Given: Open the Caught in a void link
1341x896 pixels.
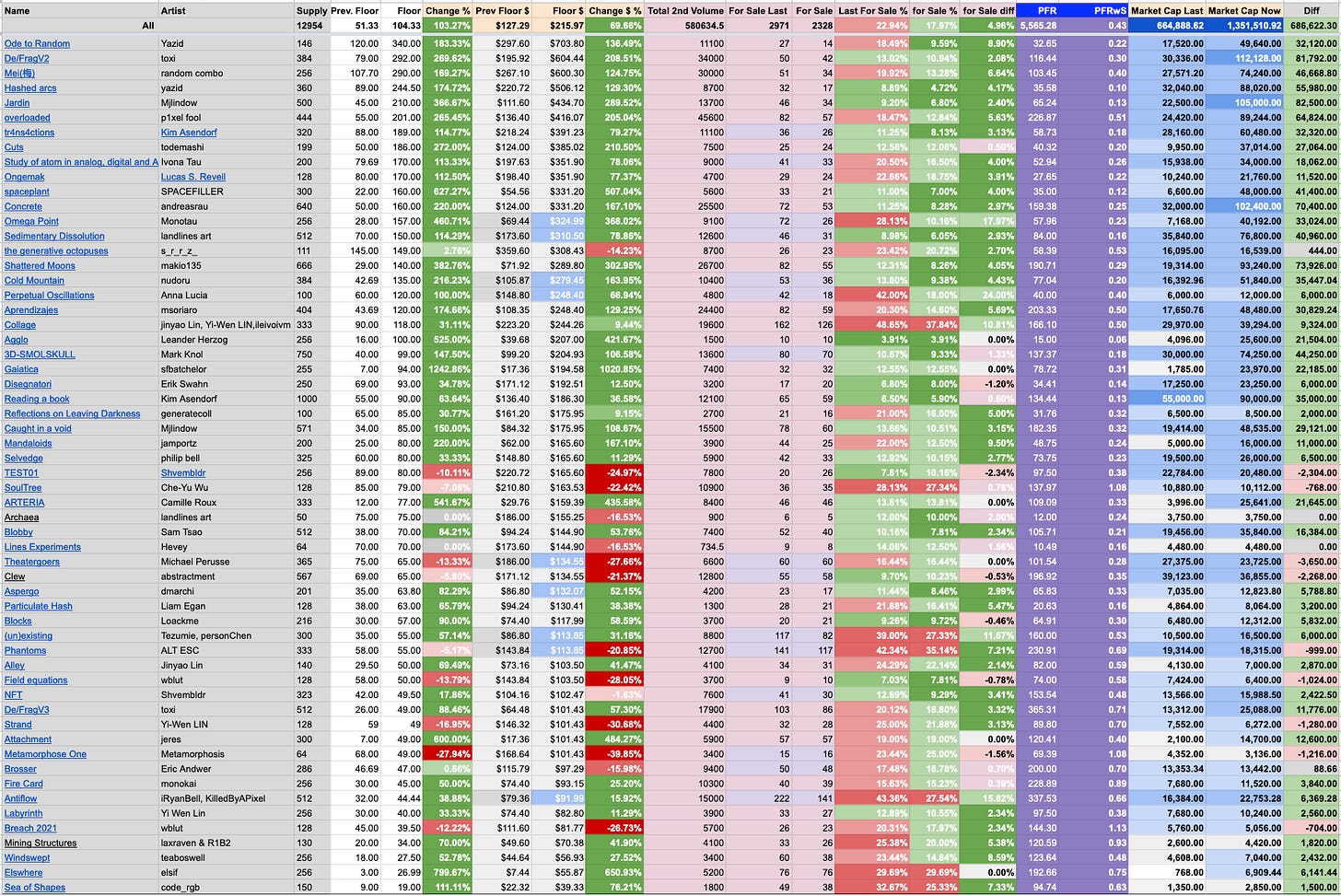Looking at the screenshot, I should tap(38, 428).
